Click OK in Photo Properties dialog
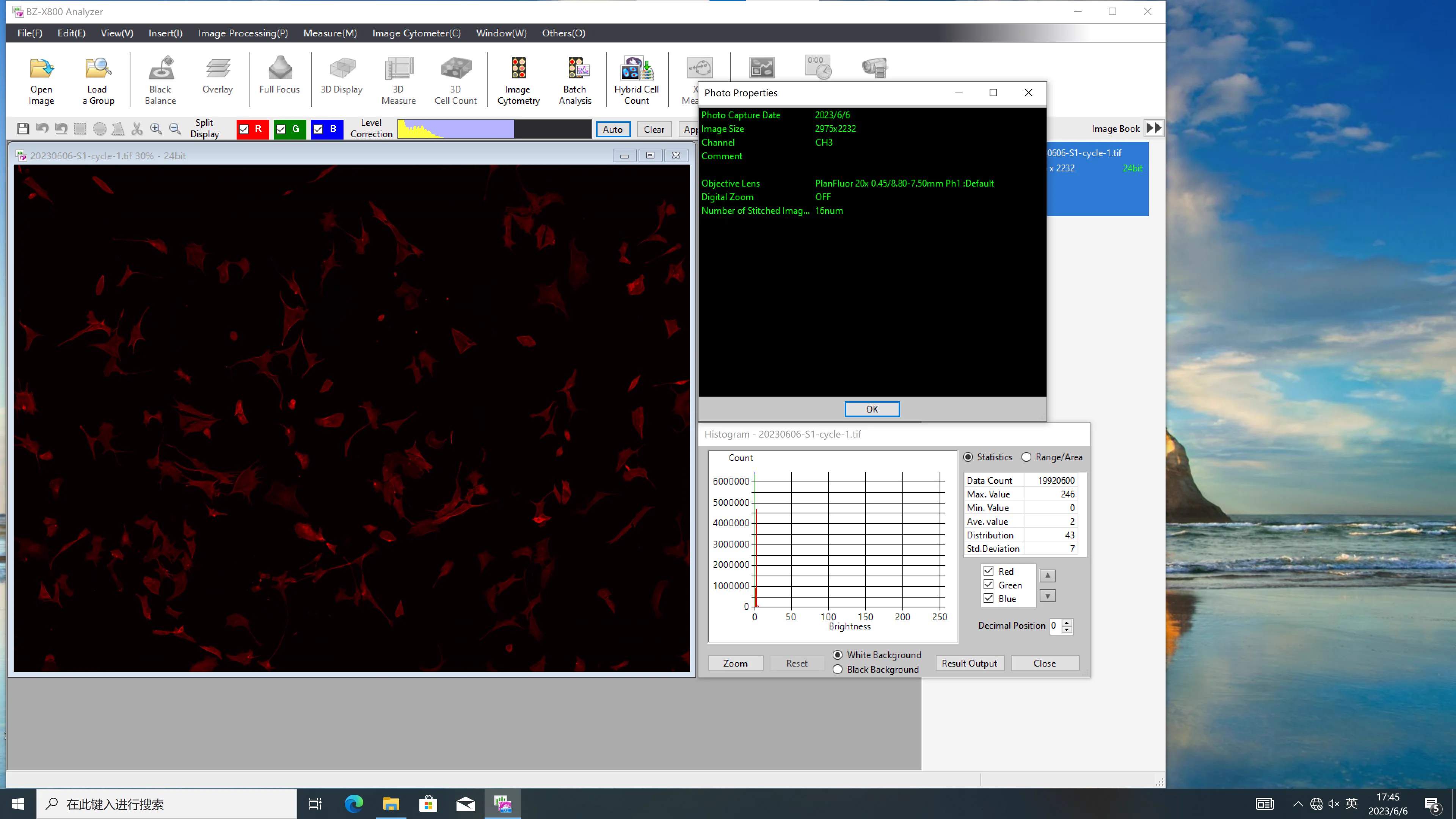Viewport: 1456px width, 819px height. click(x=872, y=409)
